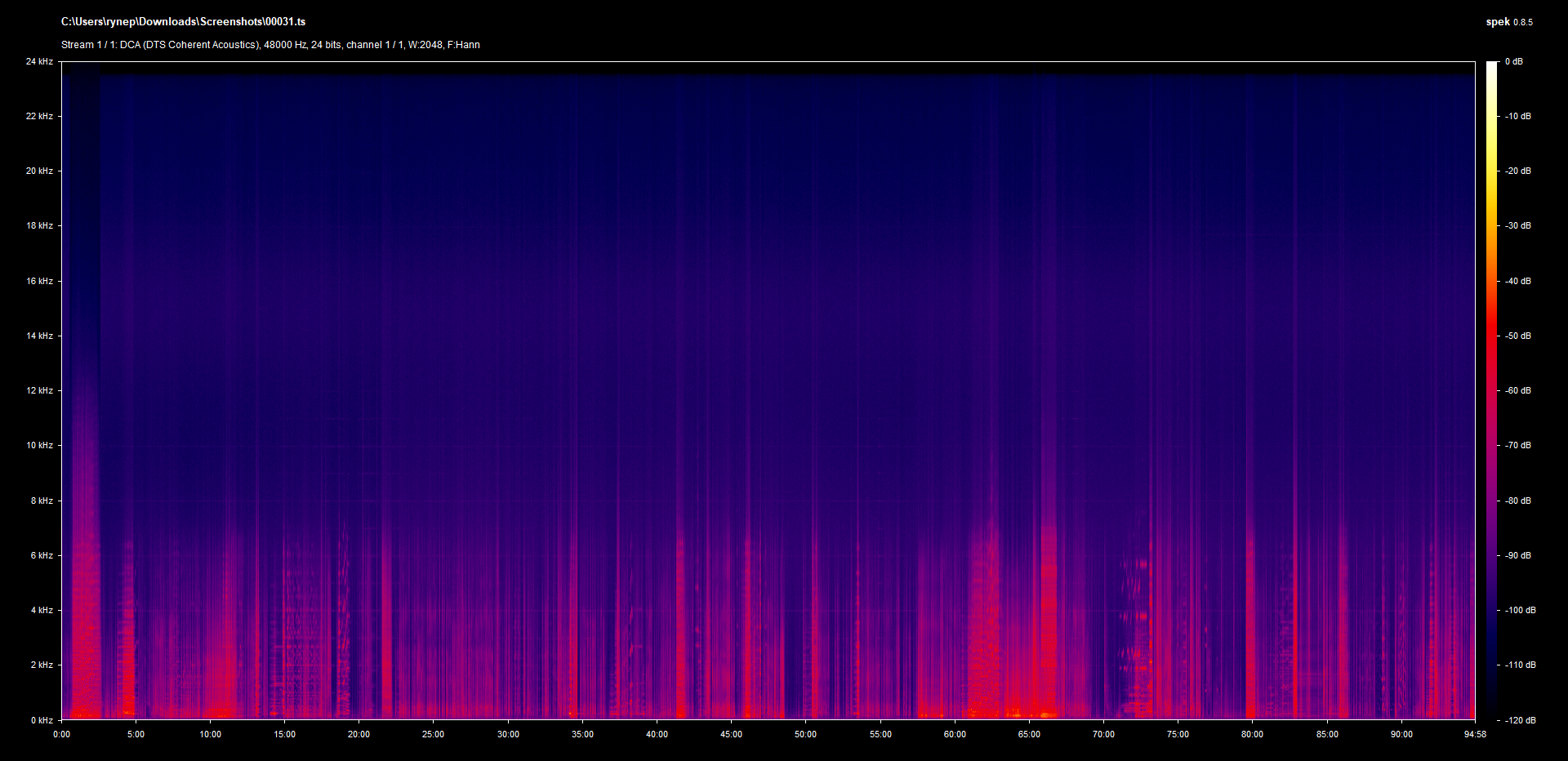Click the file path 00031.ts title text

pos(183,22)
